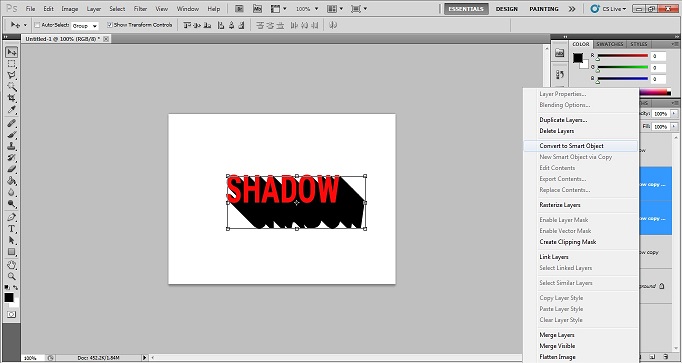Open the File menu
The image size is (682, 363).
pos(30,9)
